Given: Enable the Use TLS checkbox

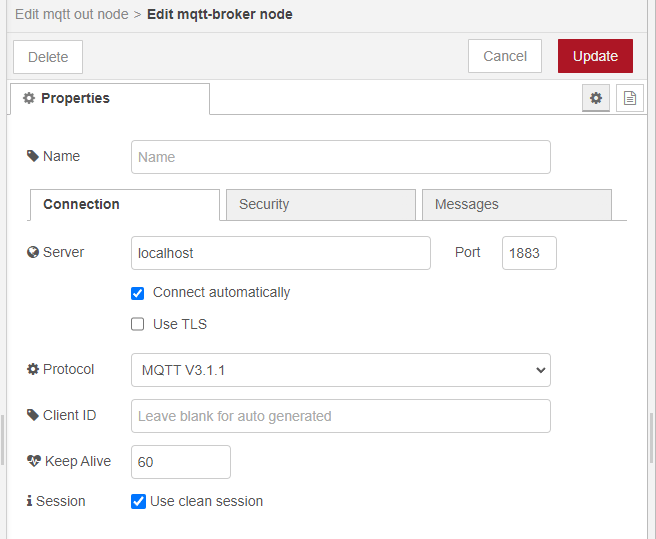Looking at the screenshot, I should tap(138, 324).
